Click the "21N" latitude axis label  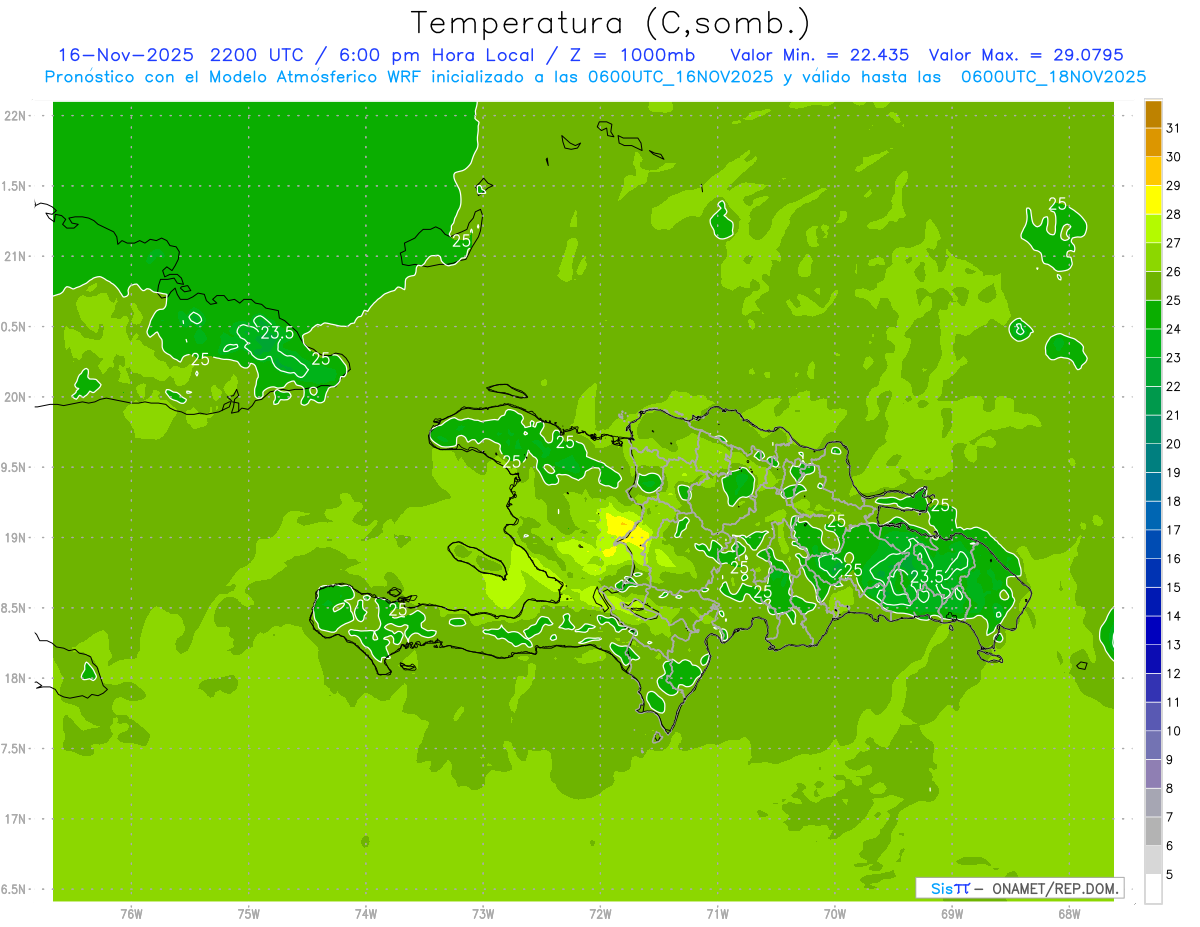click(16, 256)
